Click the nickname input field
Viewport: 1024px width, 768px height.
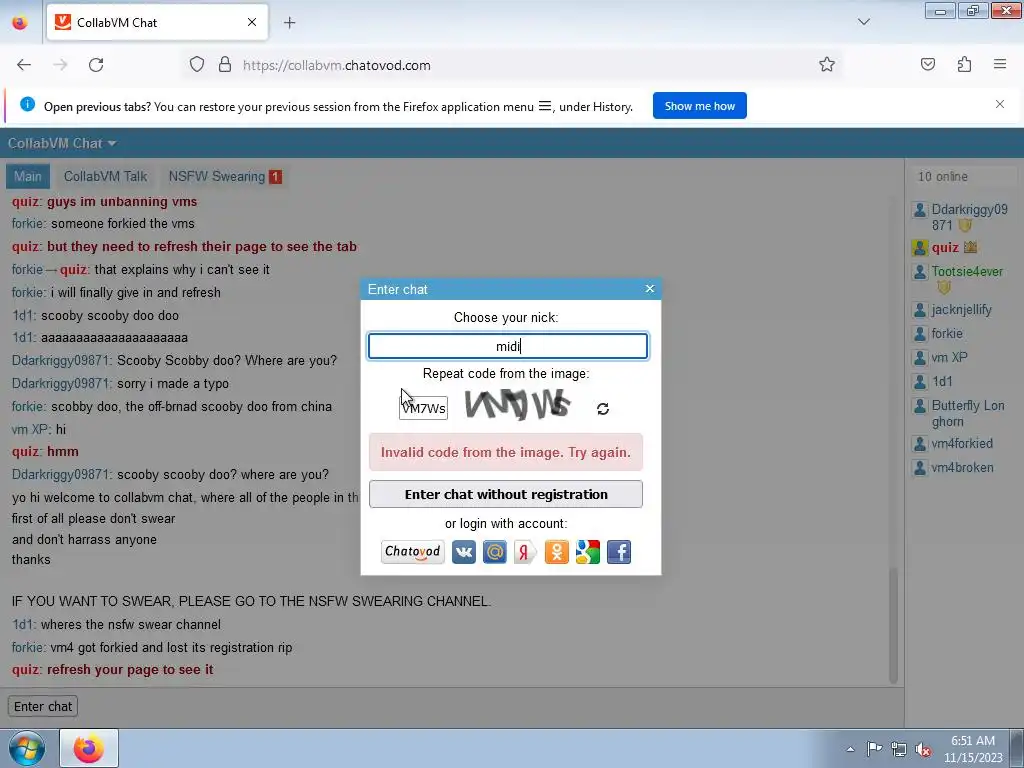507,346
